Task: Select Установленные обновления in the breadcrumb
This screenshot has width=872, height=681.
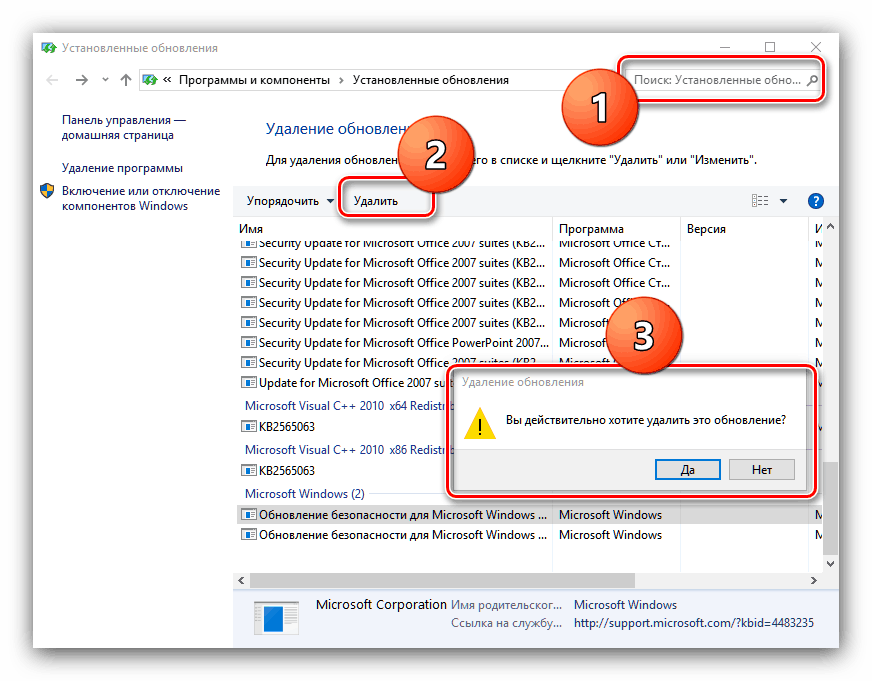Action: click(x=430, y=80)
